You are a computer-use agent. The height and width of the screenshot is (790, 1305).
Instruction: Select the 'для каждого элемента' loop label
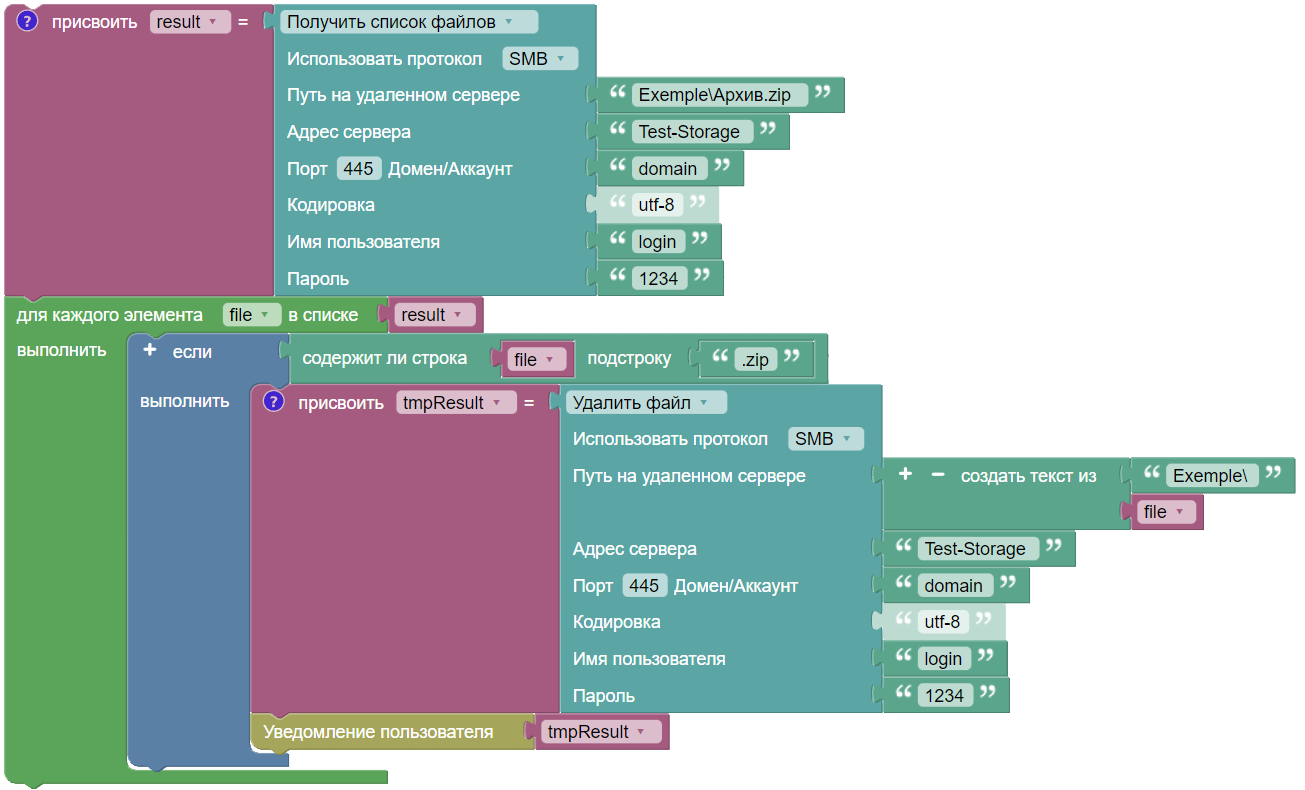point(110,315)
